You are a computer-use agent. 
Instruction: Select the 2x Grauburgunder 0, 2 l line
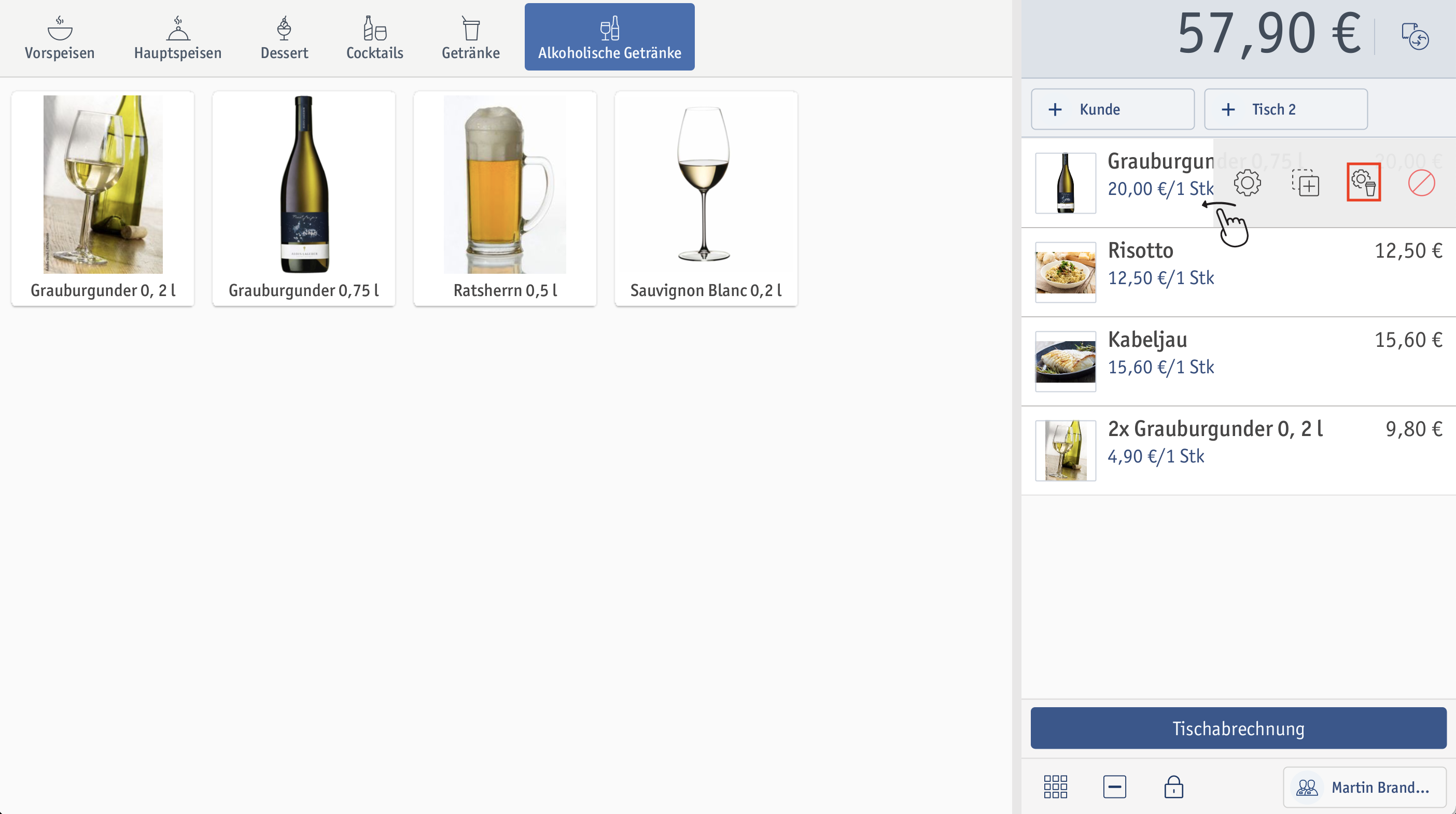1238,451
